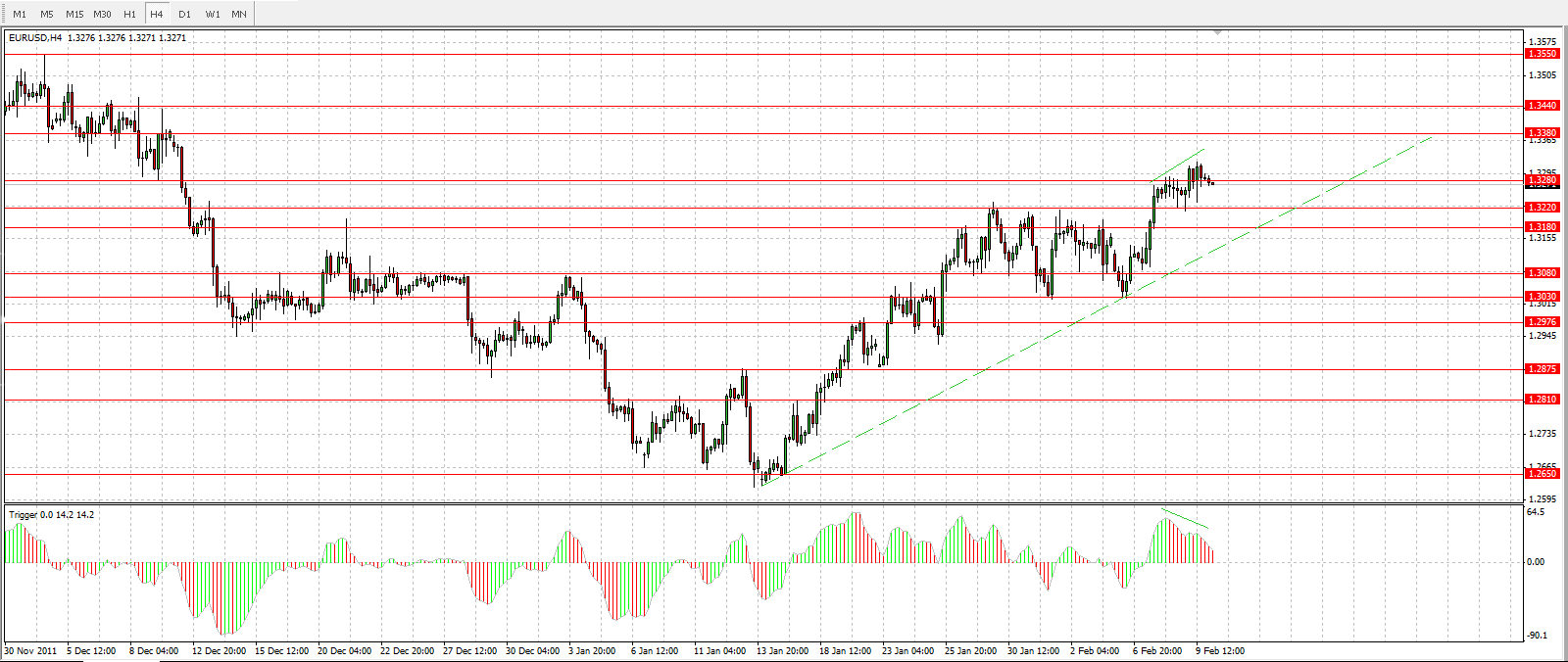Click the EURUSD,H4 chart title text
This screenshot has height=662, width=1568.
[35, 38]
